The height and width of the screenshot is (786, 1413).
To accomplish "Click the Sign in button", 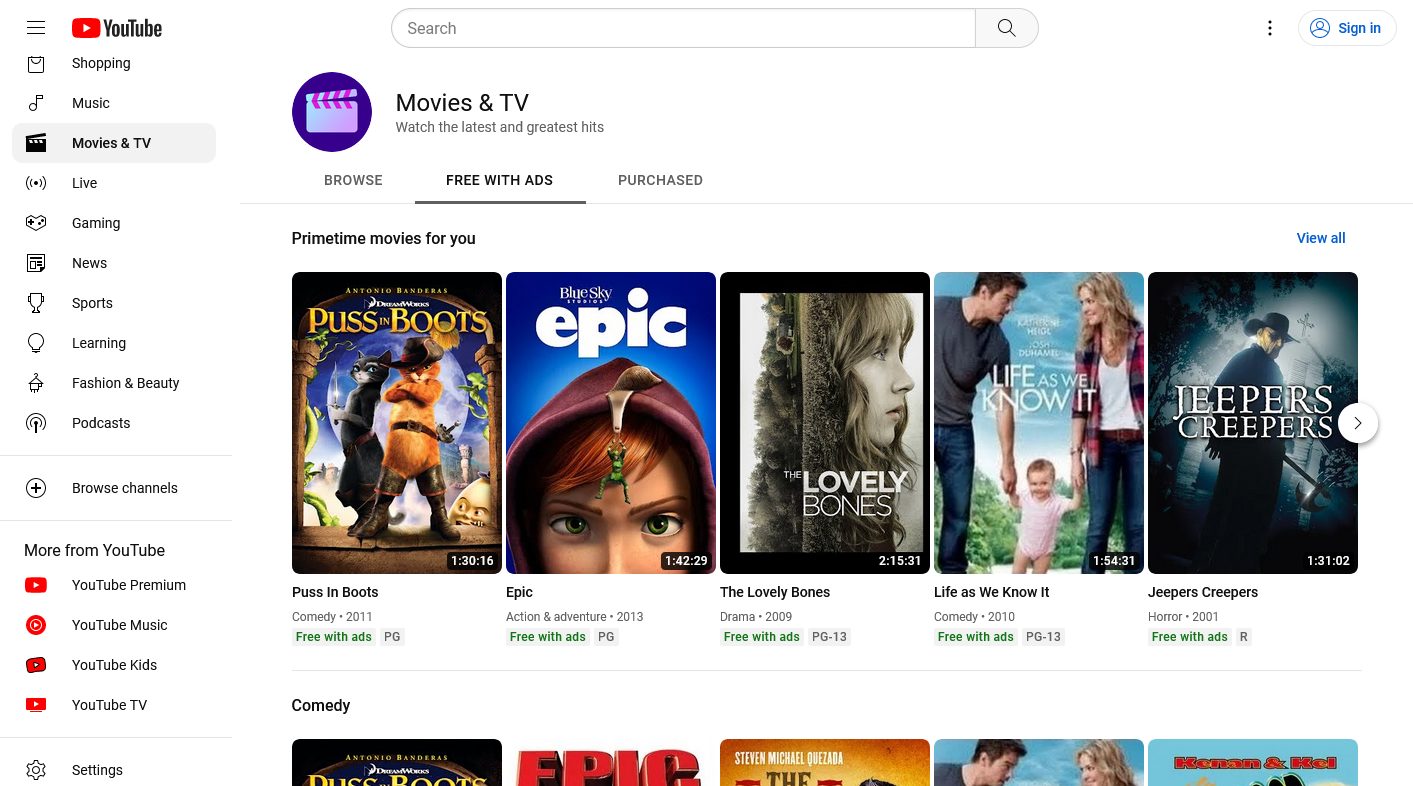I will [1346, 28].
